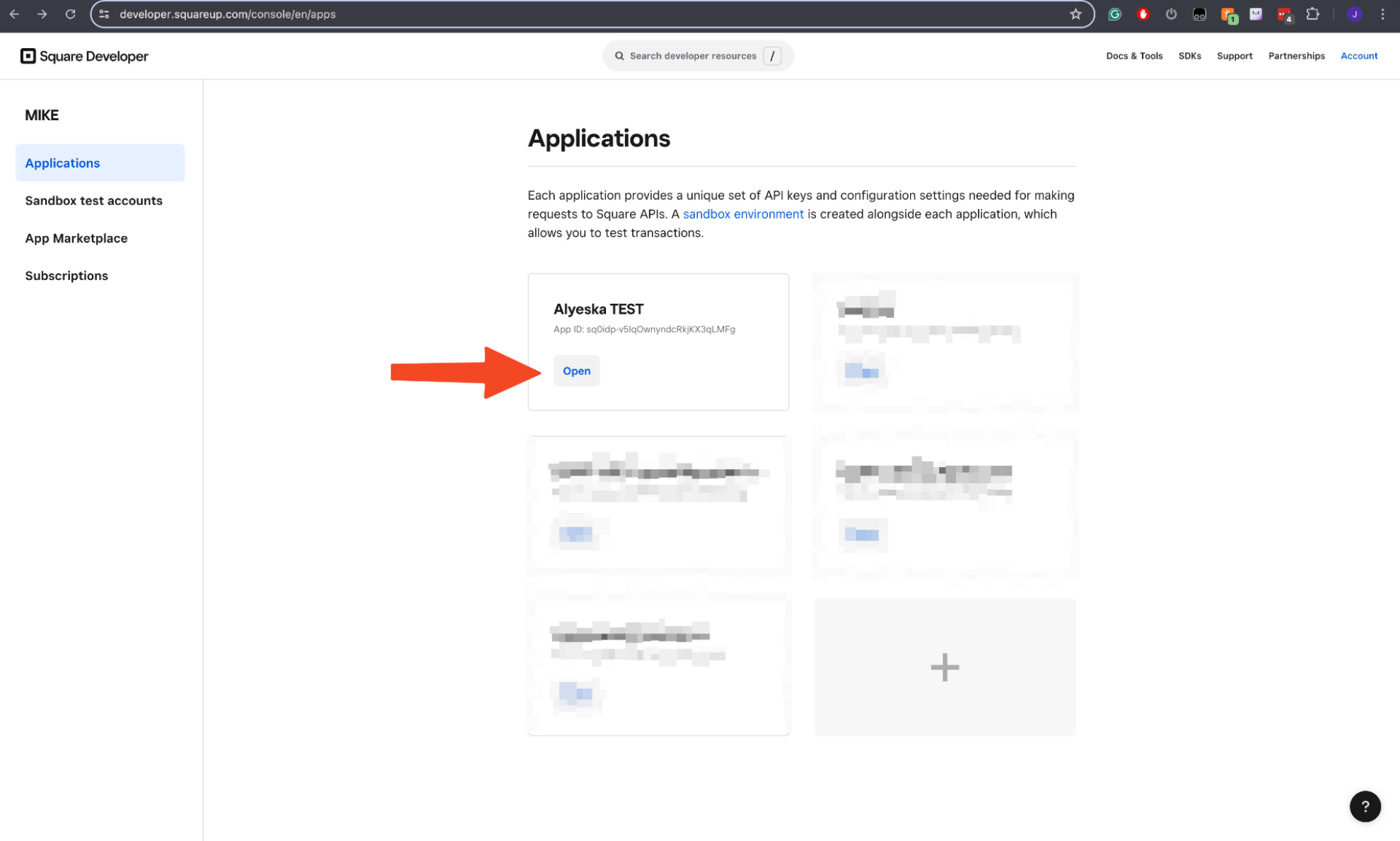Click the Square Developer logo

(x=84, y=56)
